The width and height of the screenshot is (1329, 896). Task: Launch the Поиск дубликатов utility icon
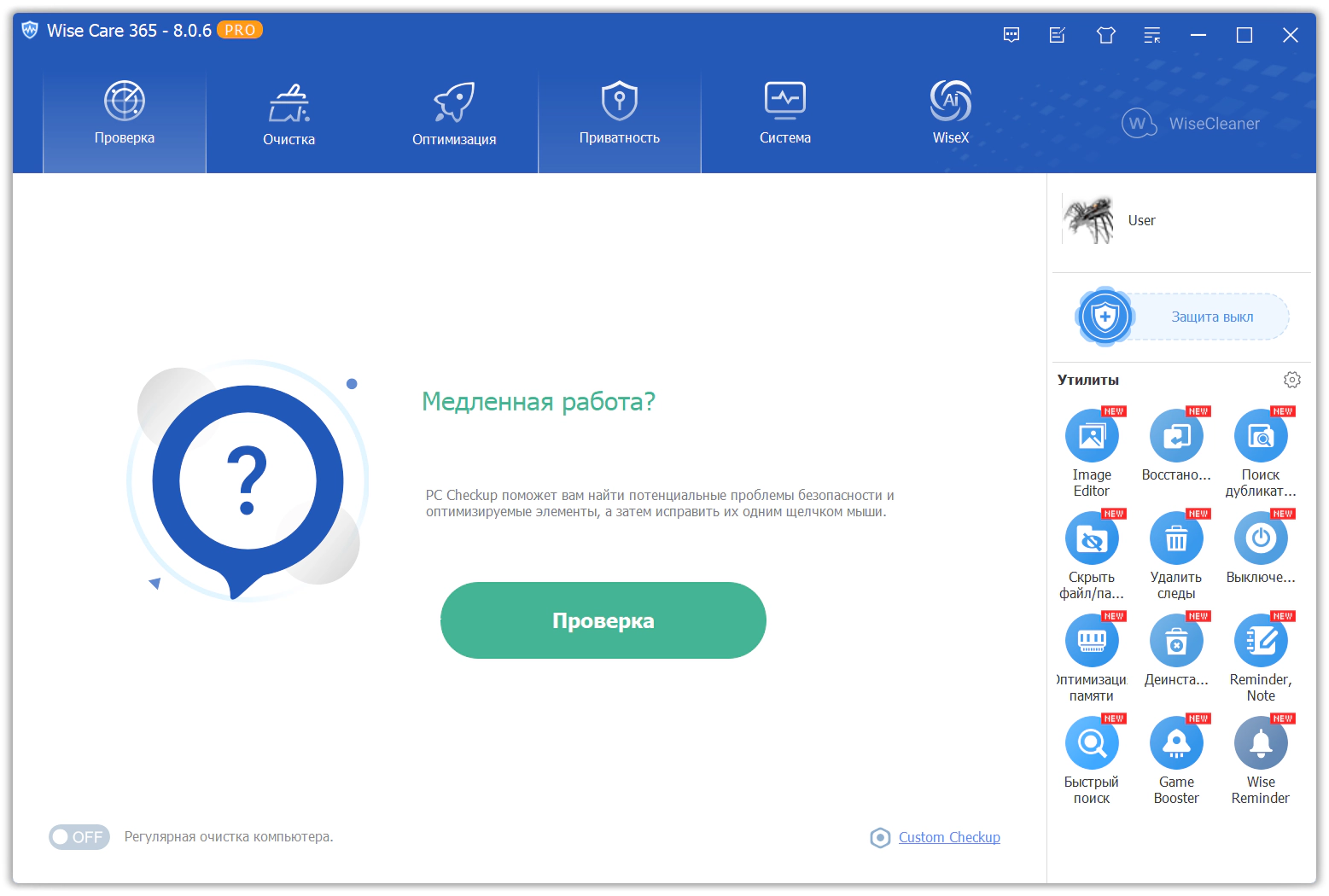click(1261, 436)
